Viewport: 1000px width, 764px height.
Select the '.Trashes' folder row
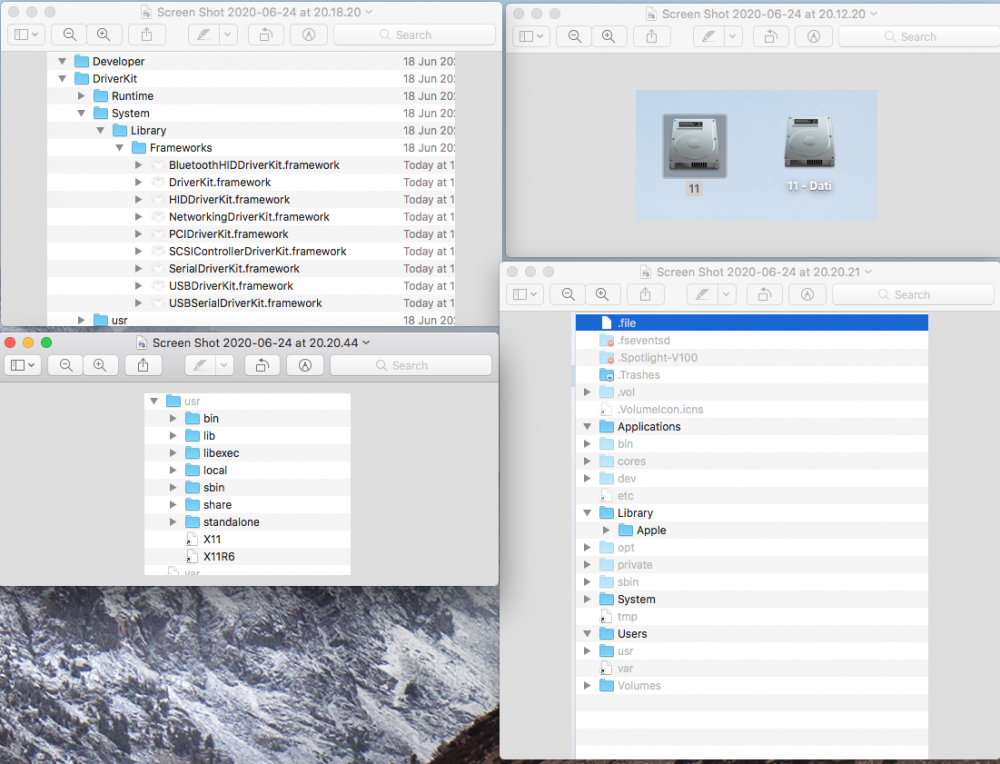point(751,375)
